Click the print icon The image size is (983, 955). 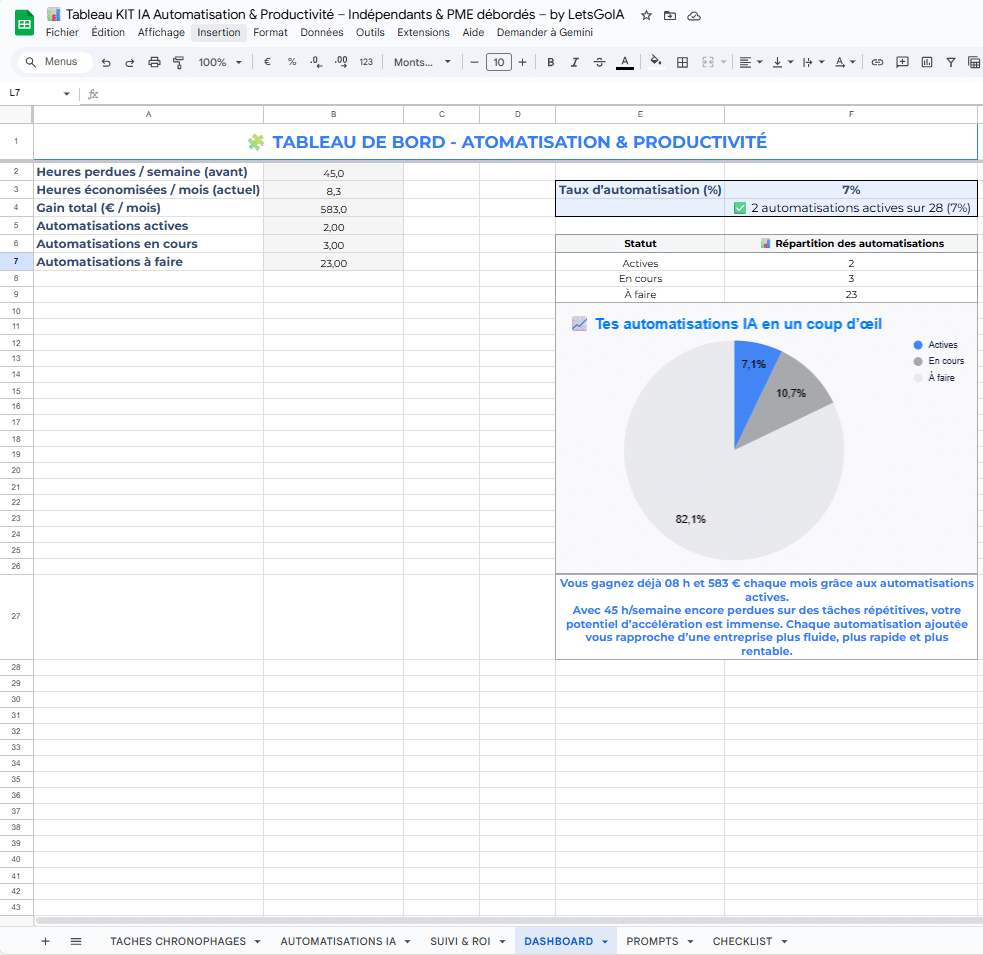pyautogui.click(x=154, y=62)
